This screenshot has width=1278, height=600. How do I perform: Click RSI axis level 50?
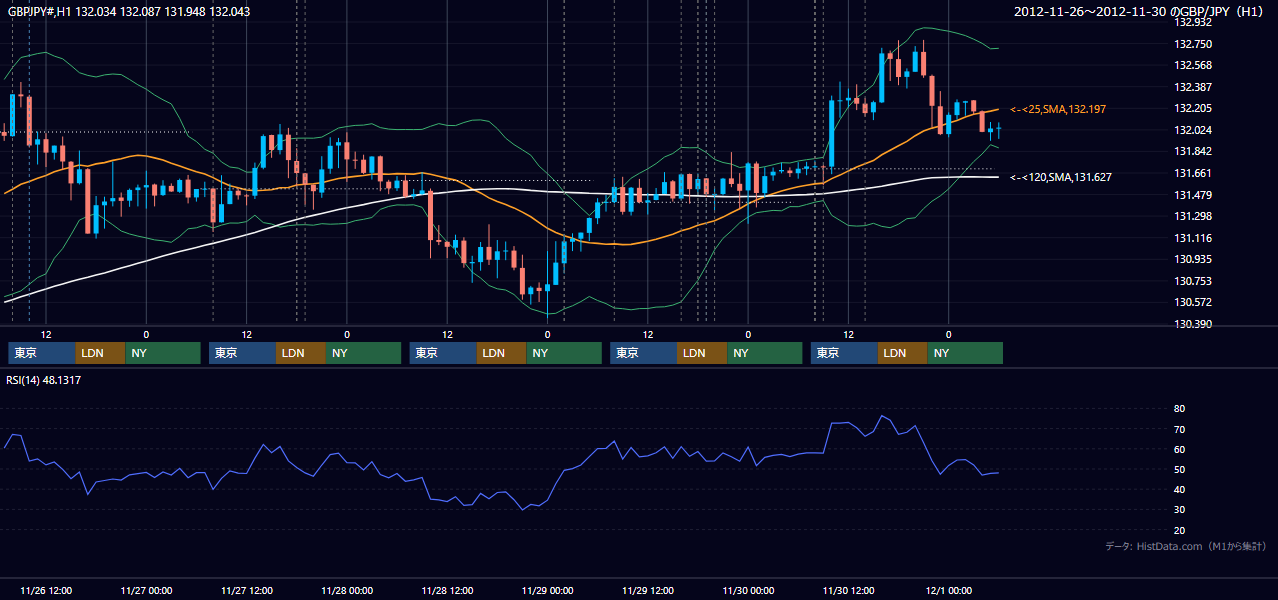coord(1180,469)
